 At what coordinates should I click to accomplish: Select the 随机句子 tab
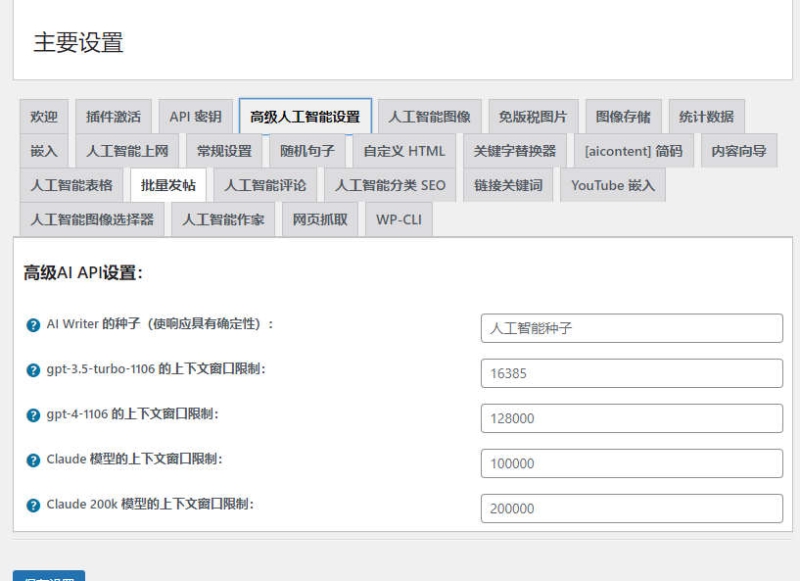[307, 150]
